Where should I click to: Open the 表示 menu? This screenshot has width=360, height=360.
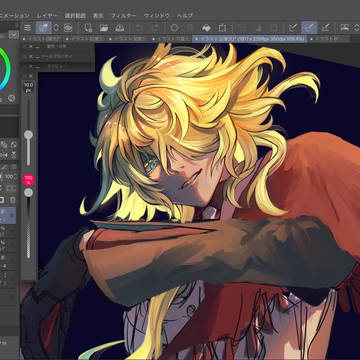pos(98,16)
